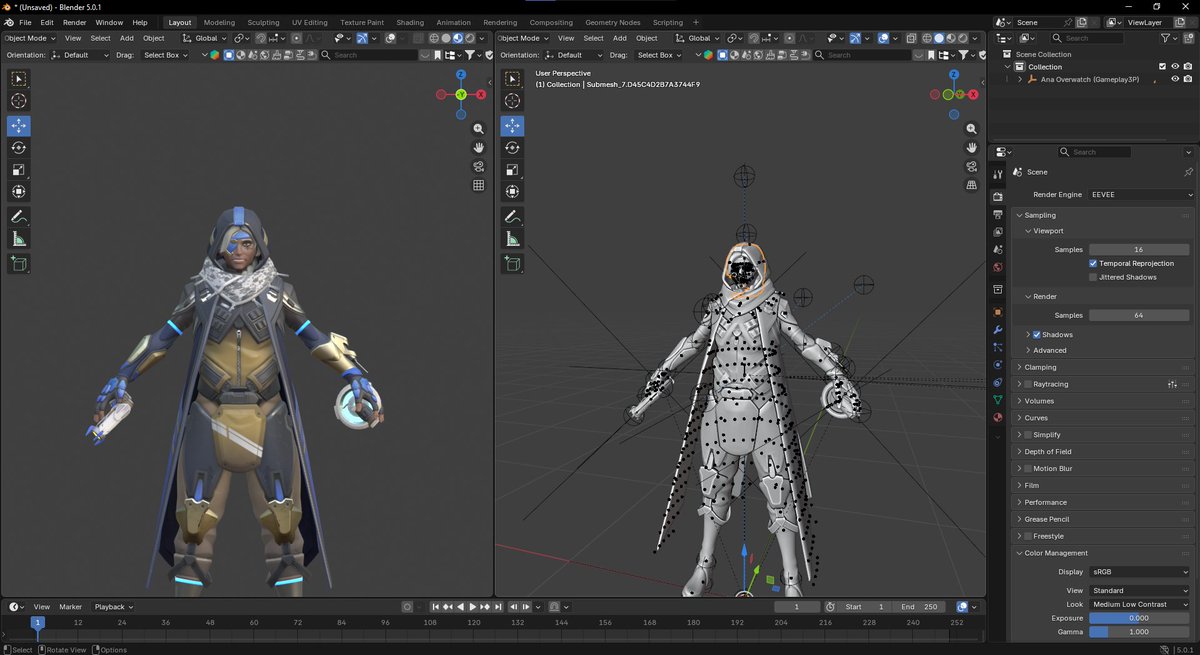Collapse the Color Management panel
The height and width of the screenshot is (655, 1200).
tap(1103, 553)
